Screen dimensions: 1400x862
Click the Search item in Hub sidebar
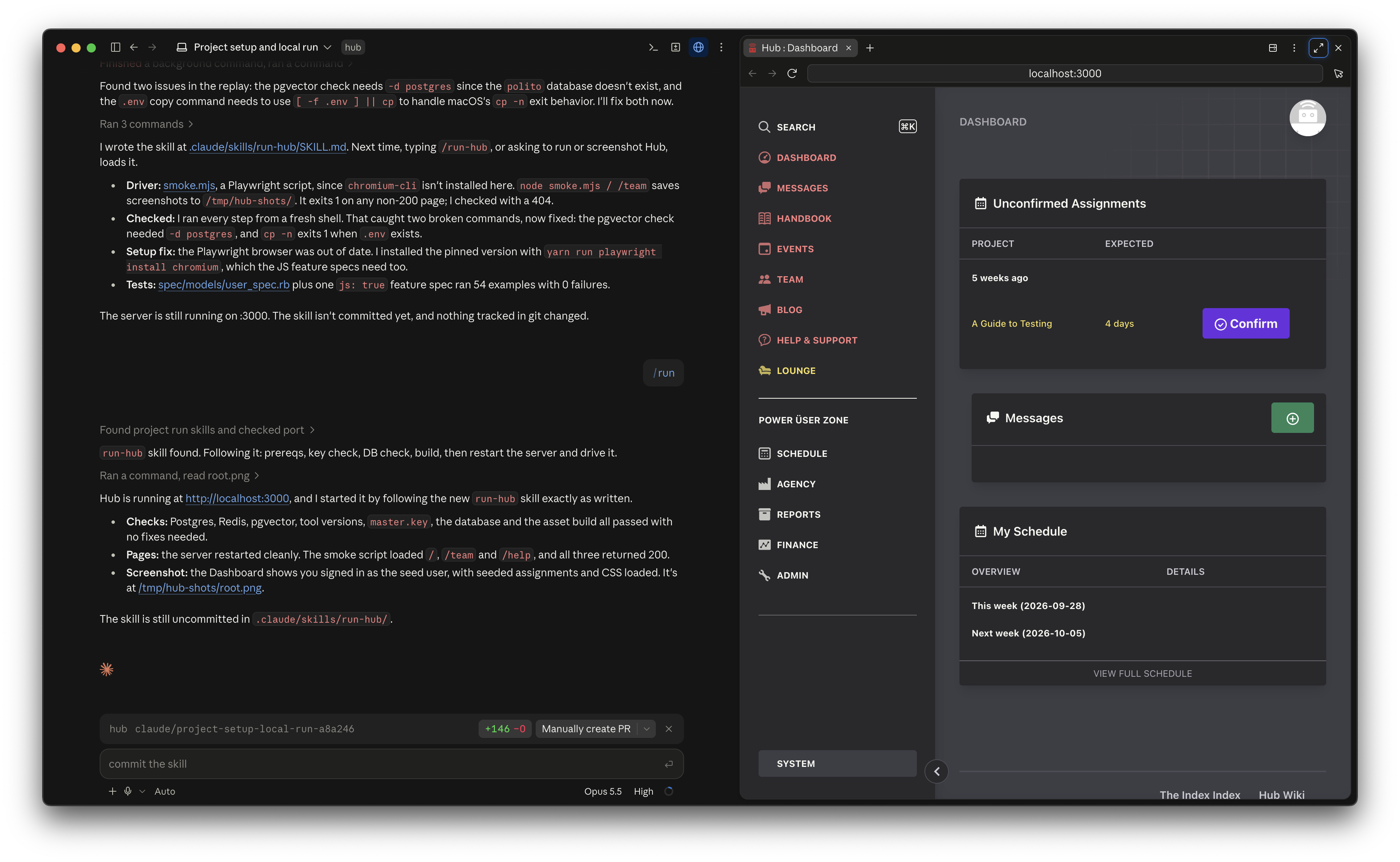click(837, 127)
